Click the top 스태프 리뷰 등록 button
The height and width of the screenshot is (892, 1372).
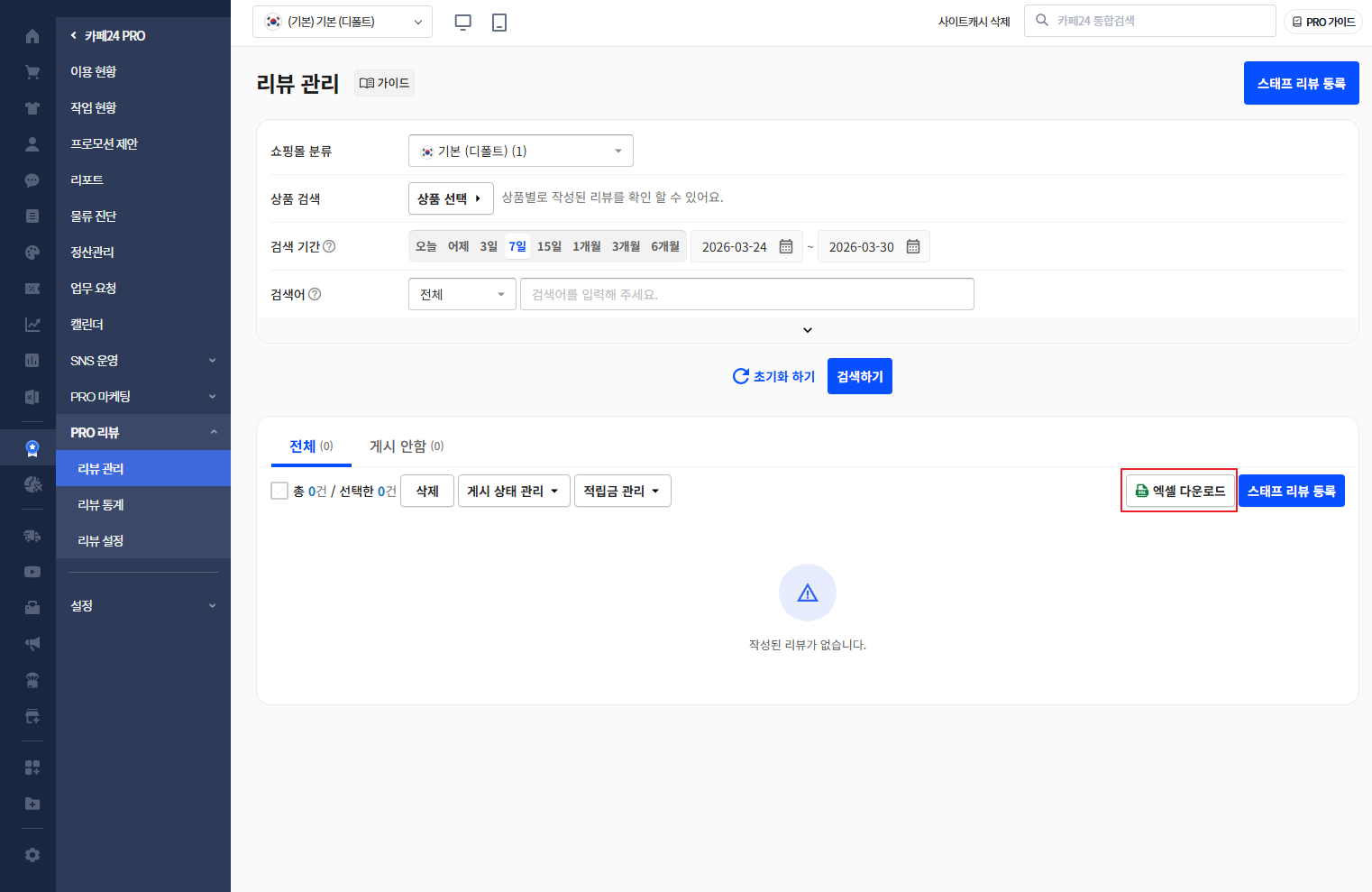point(1302,83)
